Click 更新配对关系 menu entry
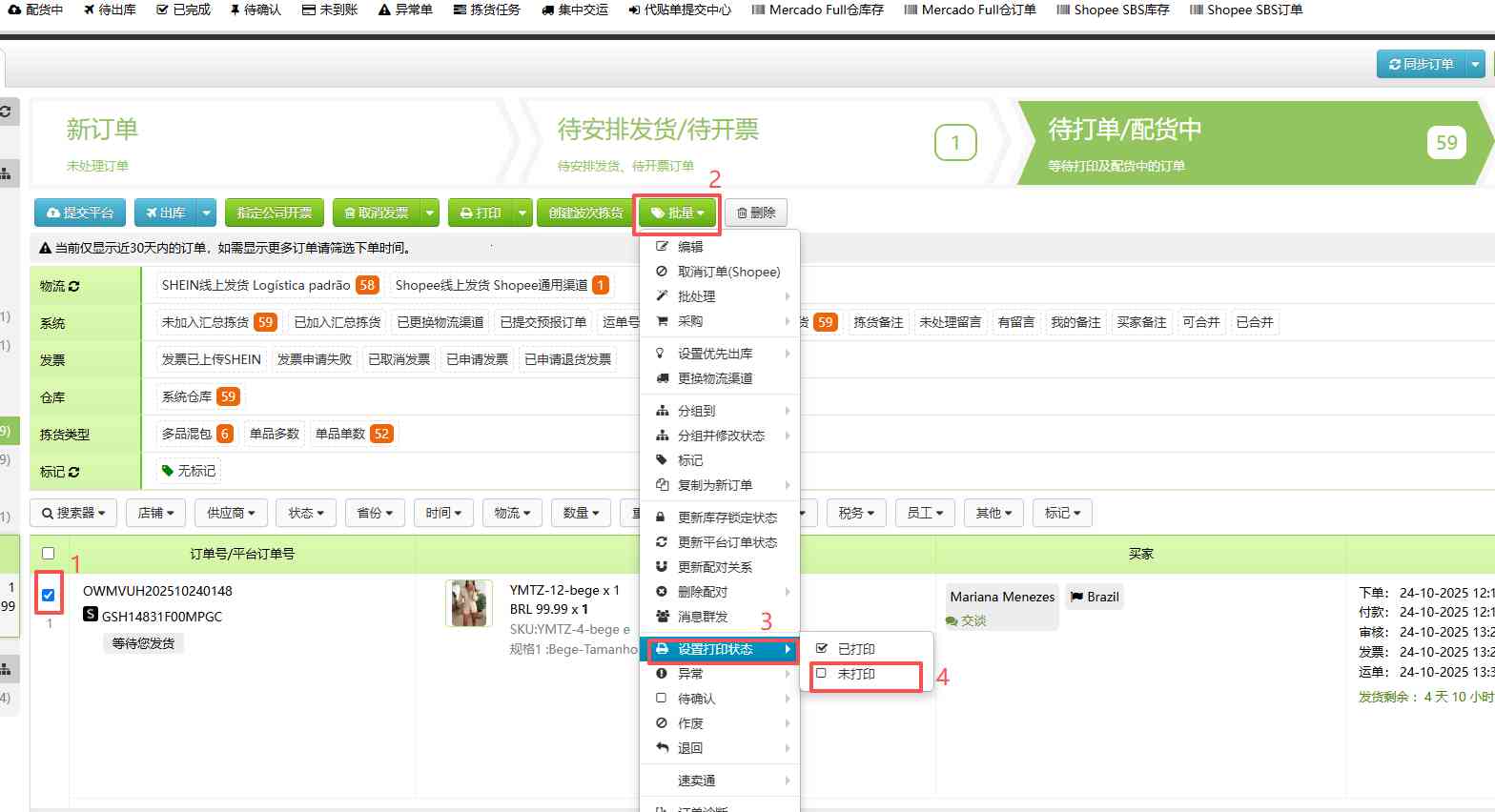Image resolution: width=1495 pixels, height=812 pixels. 719,567
